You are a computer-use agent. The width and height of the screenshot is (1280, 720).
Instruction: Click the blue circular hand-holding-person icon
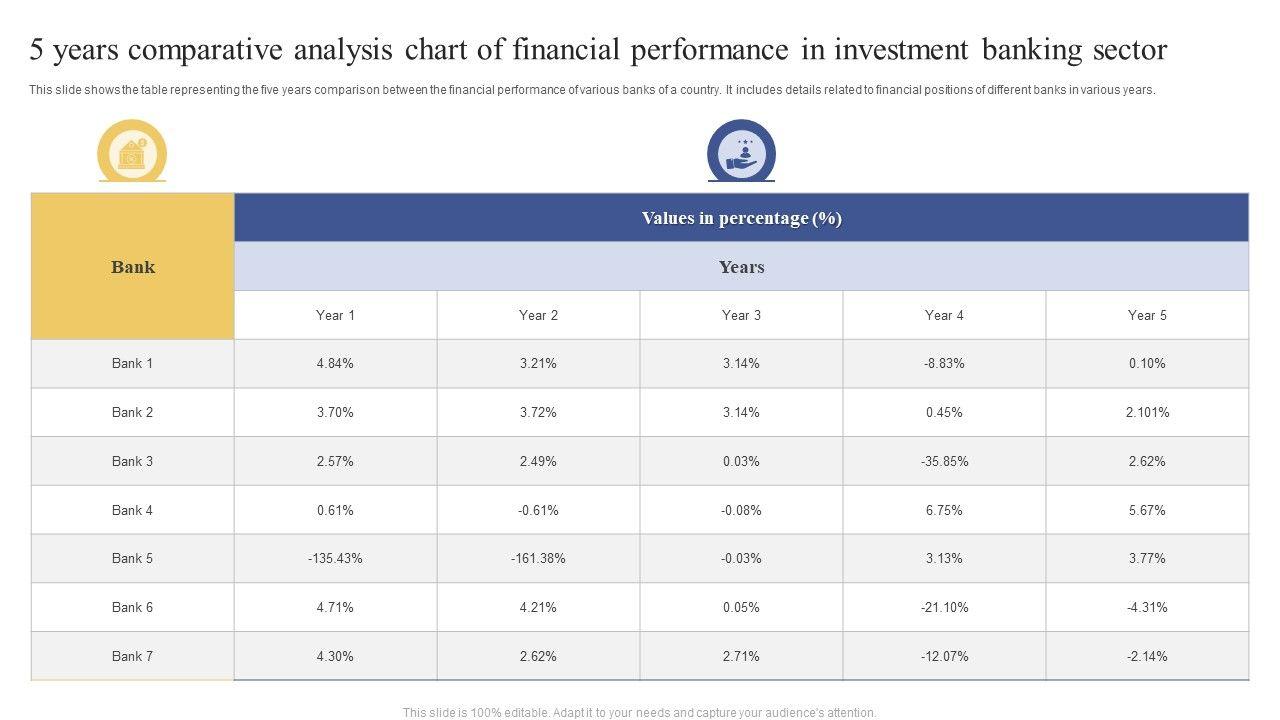click(741, 153)
